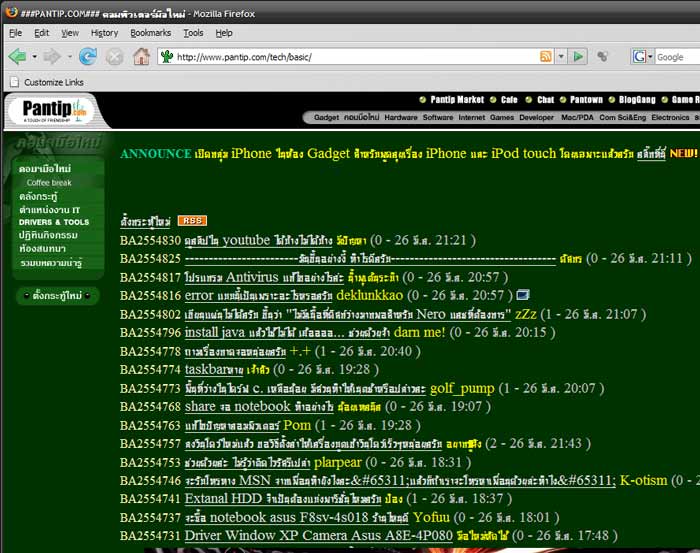Open the Back history dropdown arrow
The height and width of the screenshot is (553, 700).
(34, 57)
